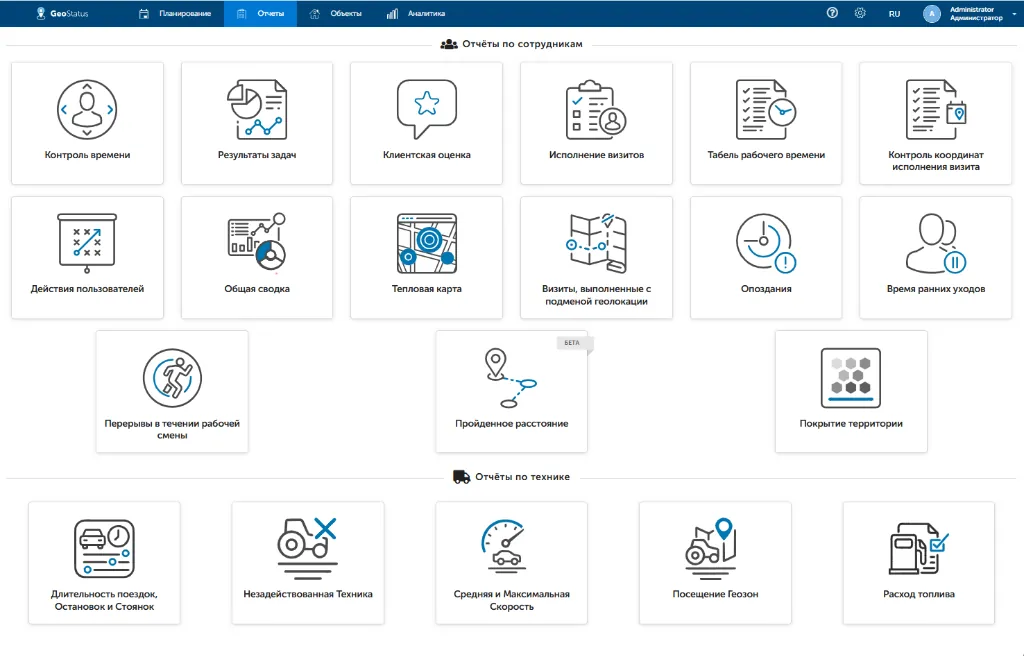Open the Результаты задач chart icon
Viewport: 1024px width, 656px height.
point(257,109)
